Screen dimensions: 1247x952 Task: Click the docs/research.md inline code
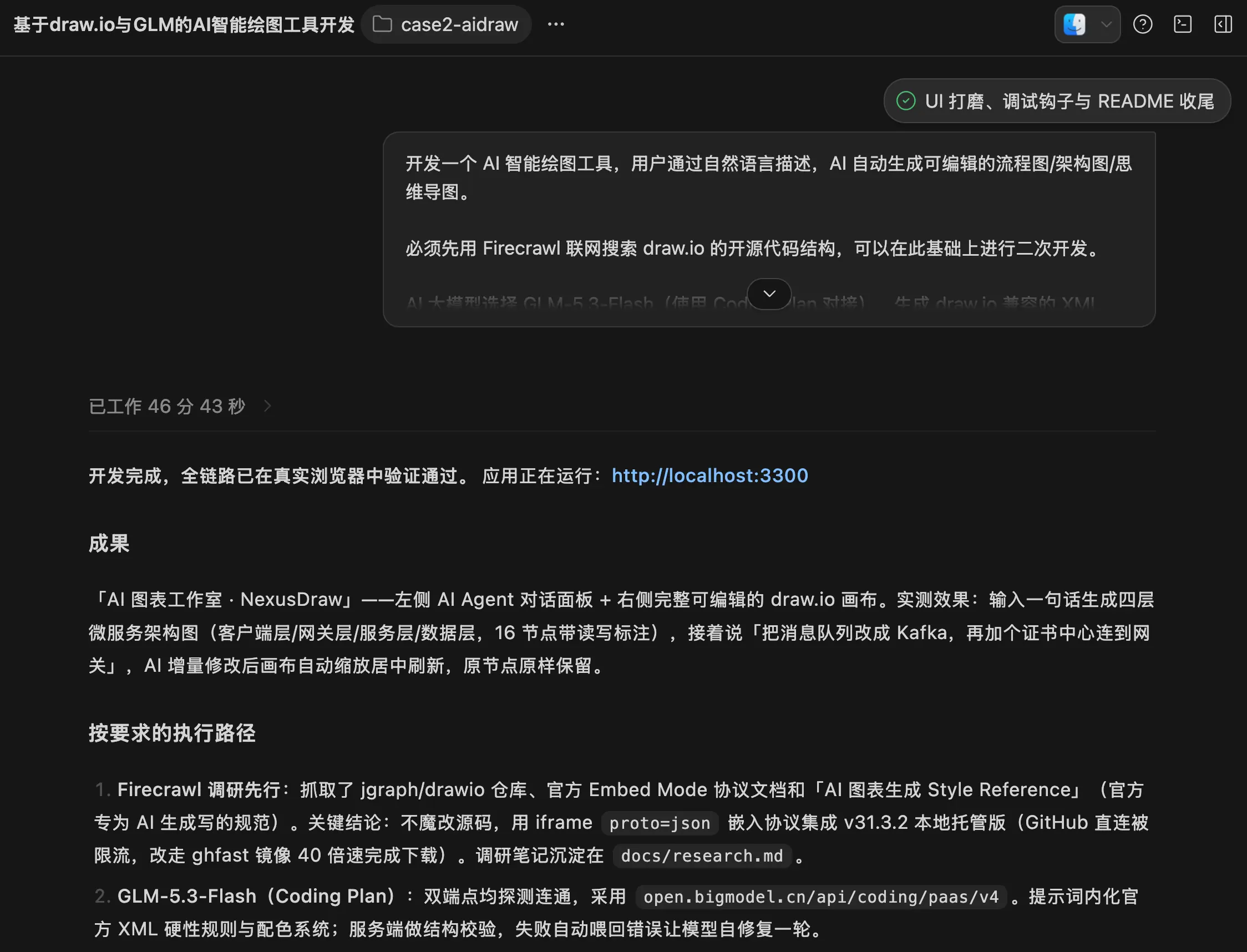(701, 855)
